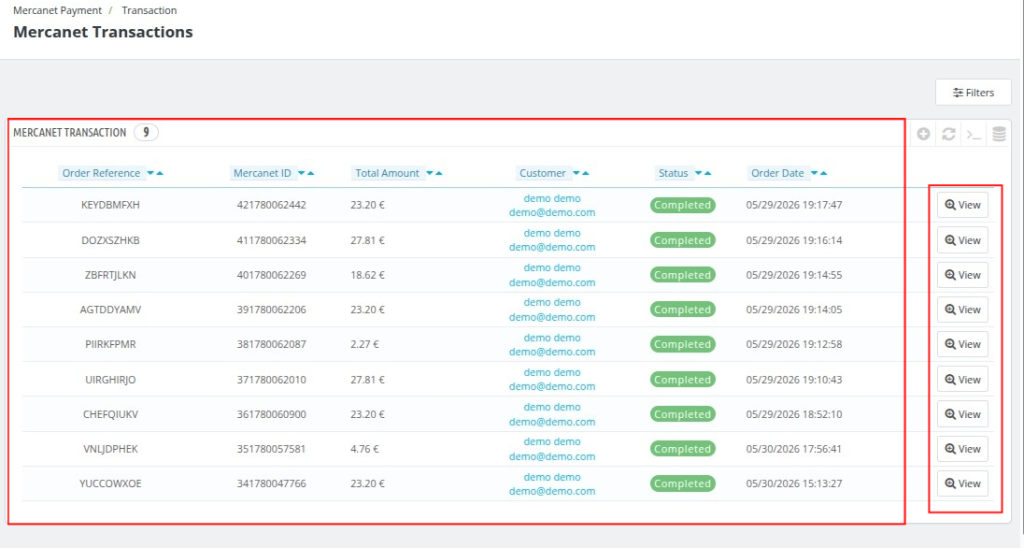Sort Order Date ascending arrow
The height and width of the screenshot is (548, 1024).
[824, 173]
